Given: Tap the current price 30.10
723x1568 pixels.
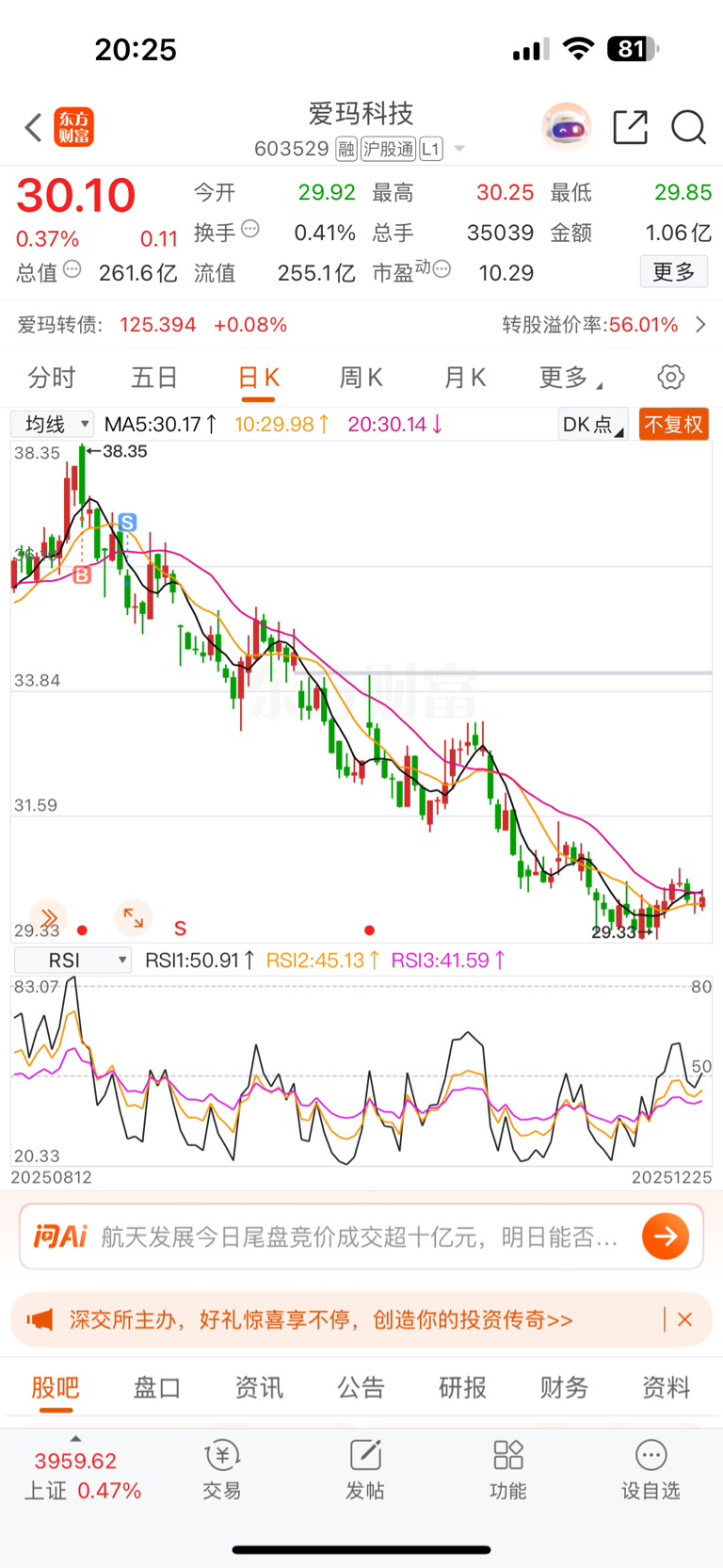Looking at the screenshot, I should (x=76, y=195).
